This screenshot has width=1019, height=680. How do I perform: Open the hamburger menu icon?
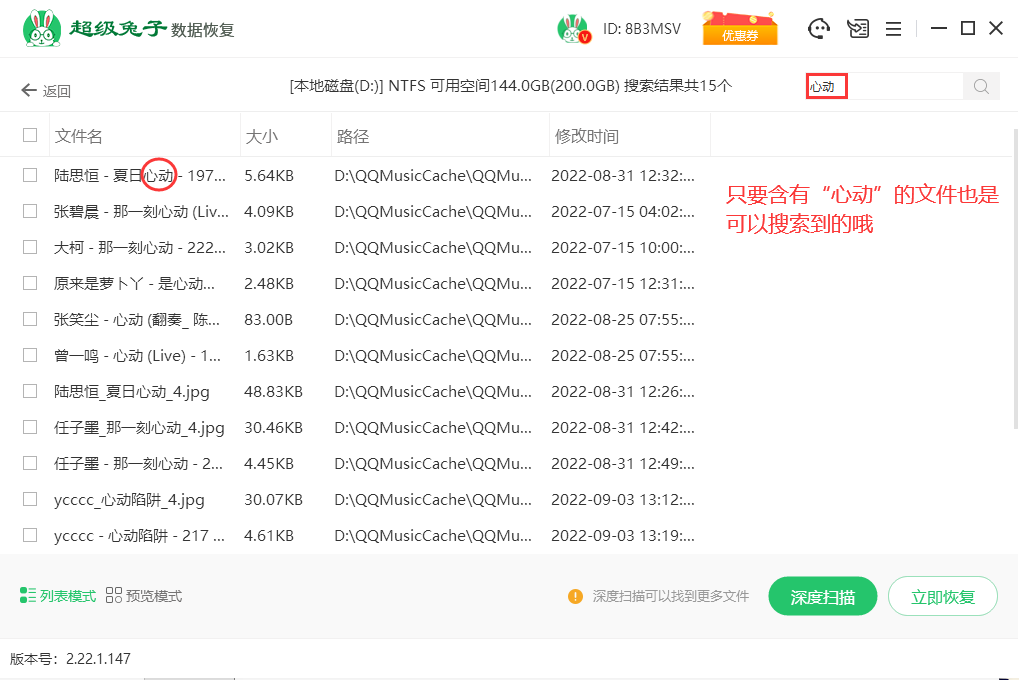893,29
